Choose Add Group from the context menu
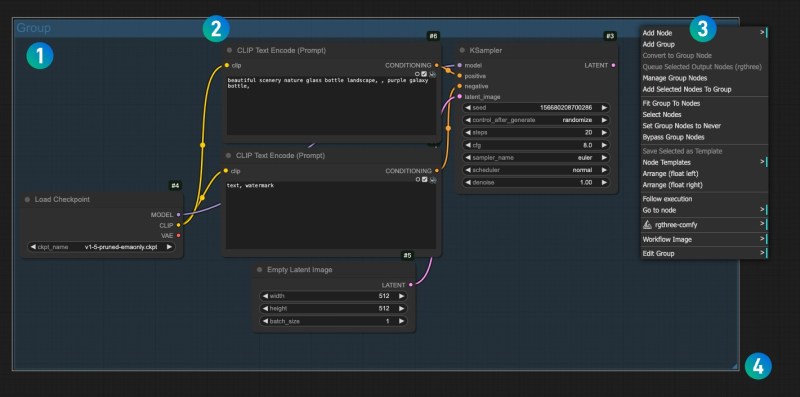Viewport: 800px width, 397px height. point(704,44)
